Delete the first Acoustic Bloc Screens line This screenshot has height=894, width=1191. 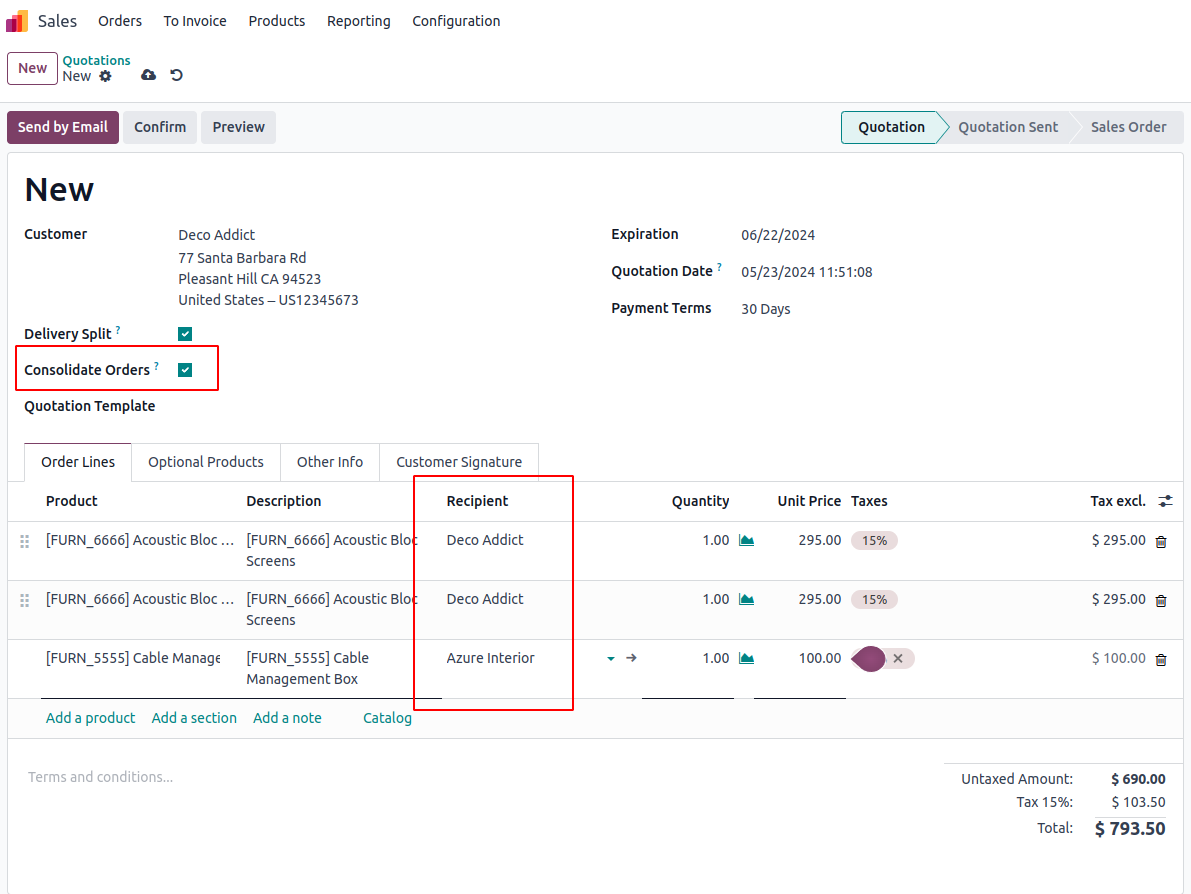point(1161,542)
